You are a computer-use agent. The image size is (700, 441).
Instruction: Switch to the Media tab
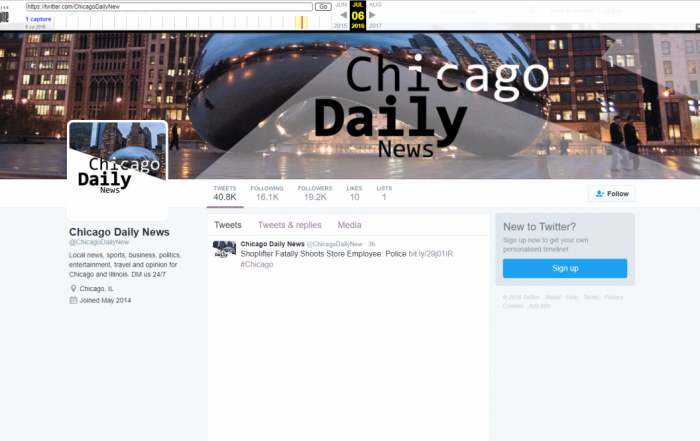point(349,225)
